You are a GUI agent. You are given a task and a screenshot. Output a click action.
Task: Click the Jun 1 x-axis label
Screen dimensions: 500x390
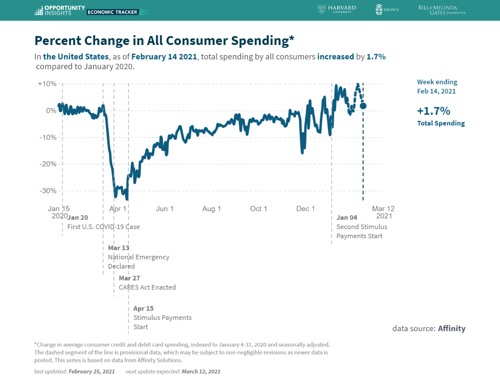pos(165,209)
